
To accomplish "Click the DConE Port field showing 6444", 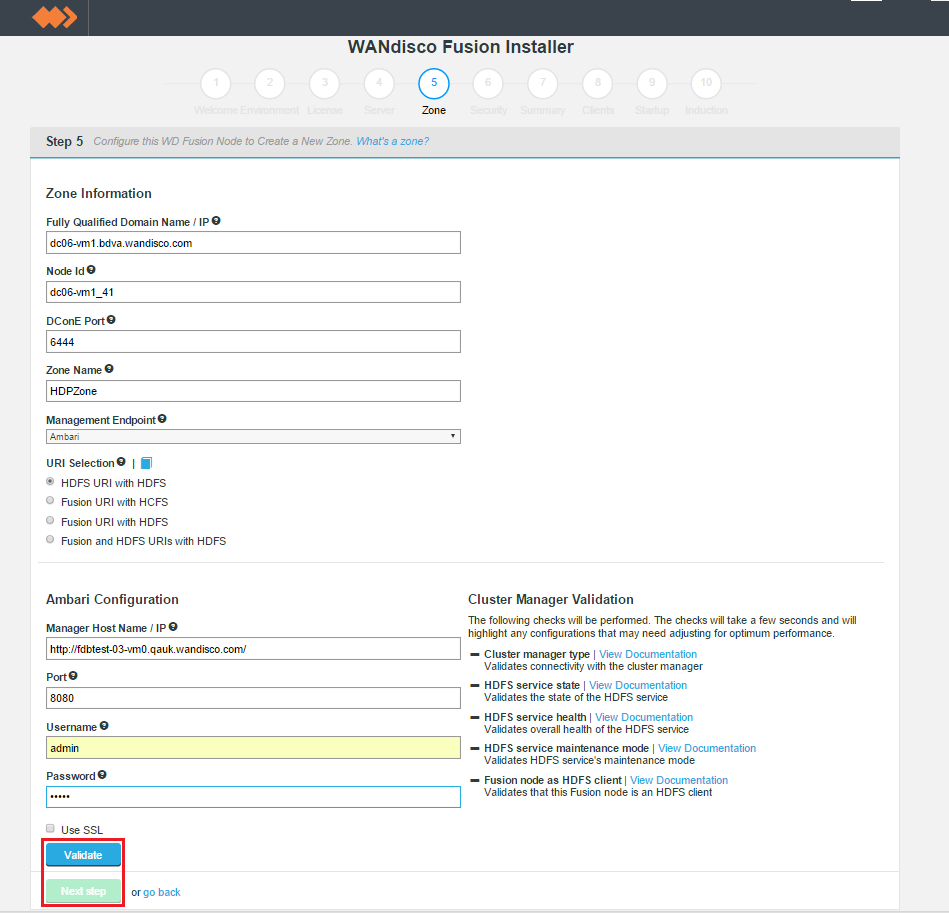I will click(x=253, y=342).
